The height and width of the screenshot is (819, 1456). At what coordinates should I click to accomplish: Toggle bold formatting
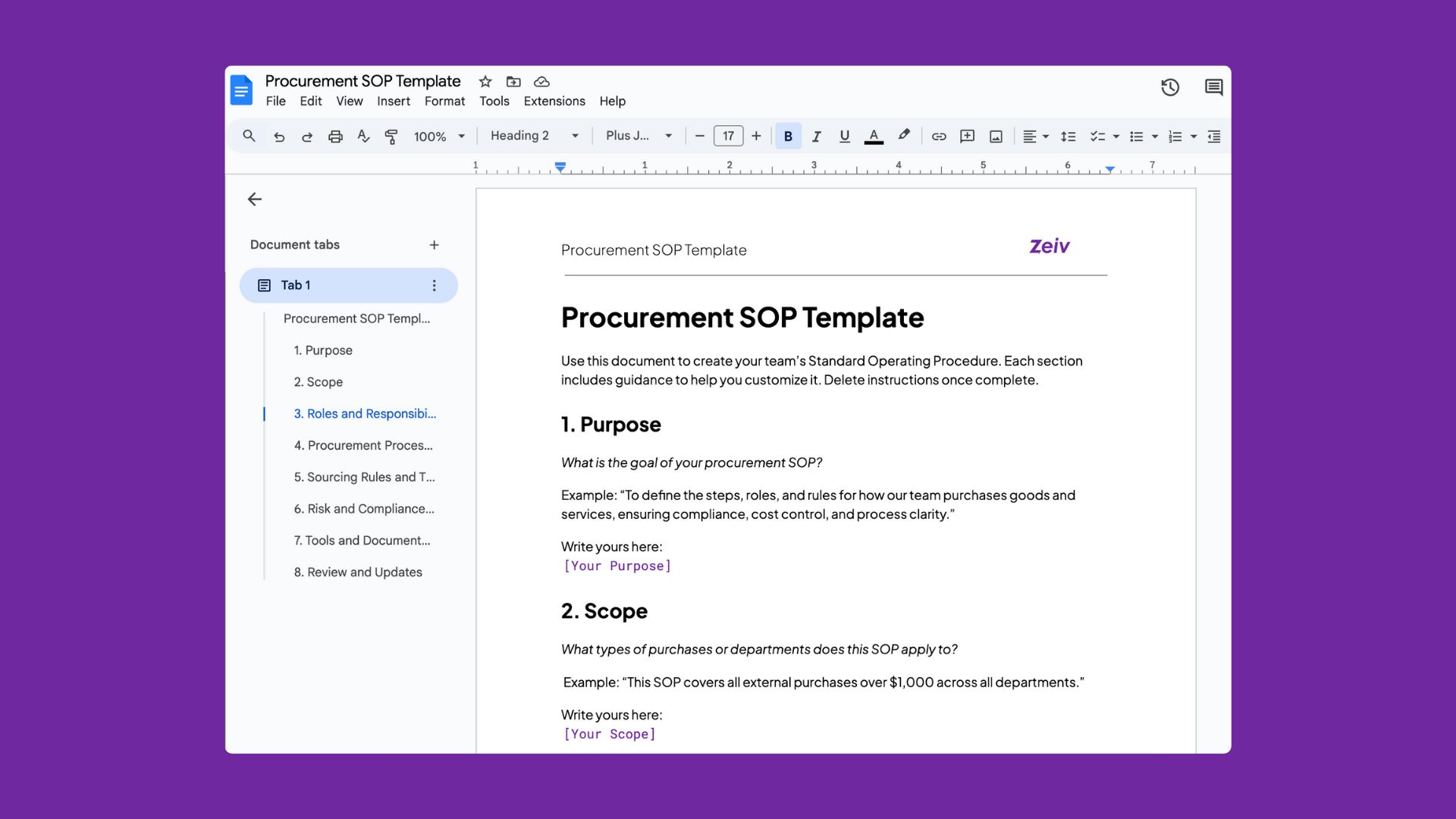point(788,136)
